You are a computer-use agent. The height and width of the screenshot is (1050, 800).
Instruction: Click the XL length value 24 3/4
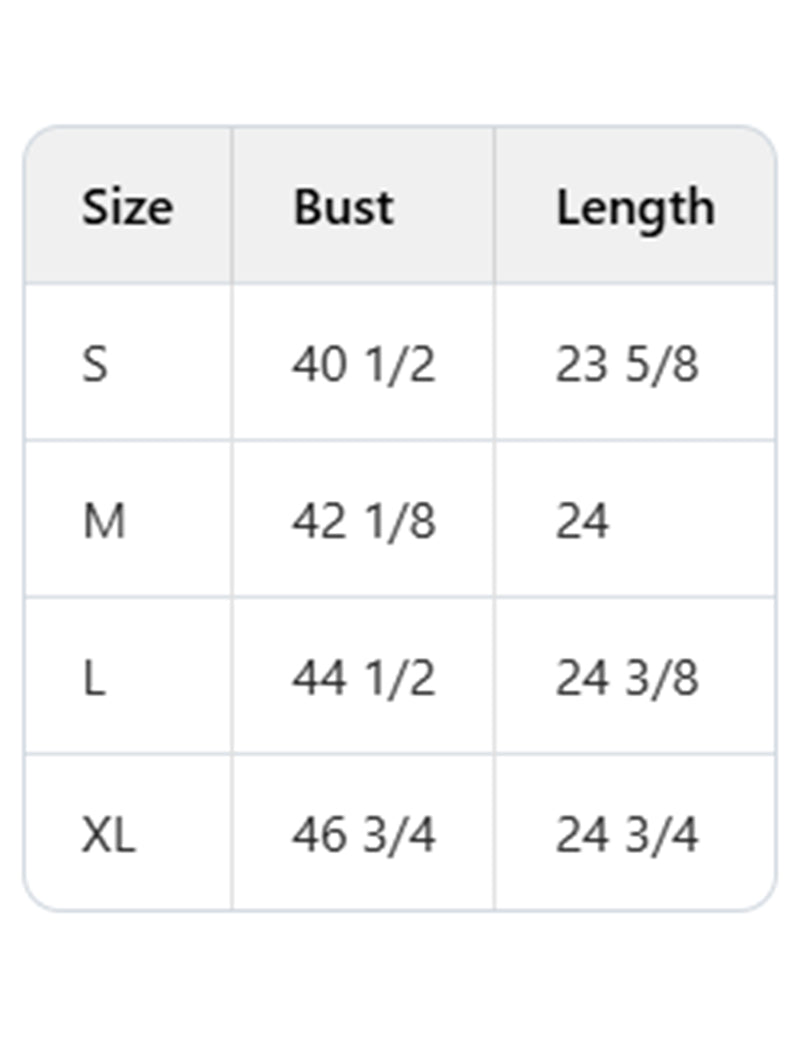pos(627,835)
